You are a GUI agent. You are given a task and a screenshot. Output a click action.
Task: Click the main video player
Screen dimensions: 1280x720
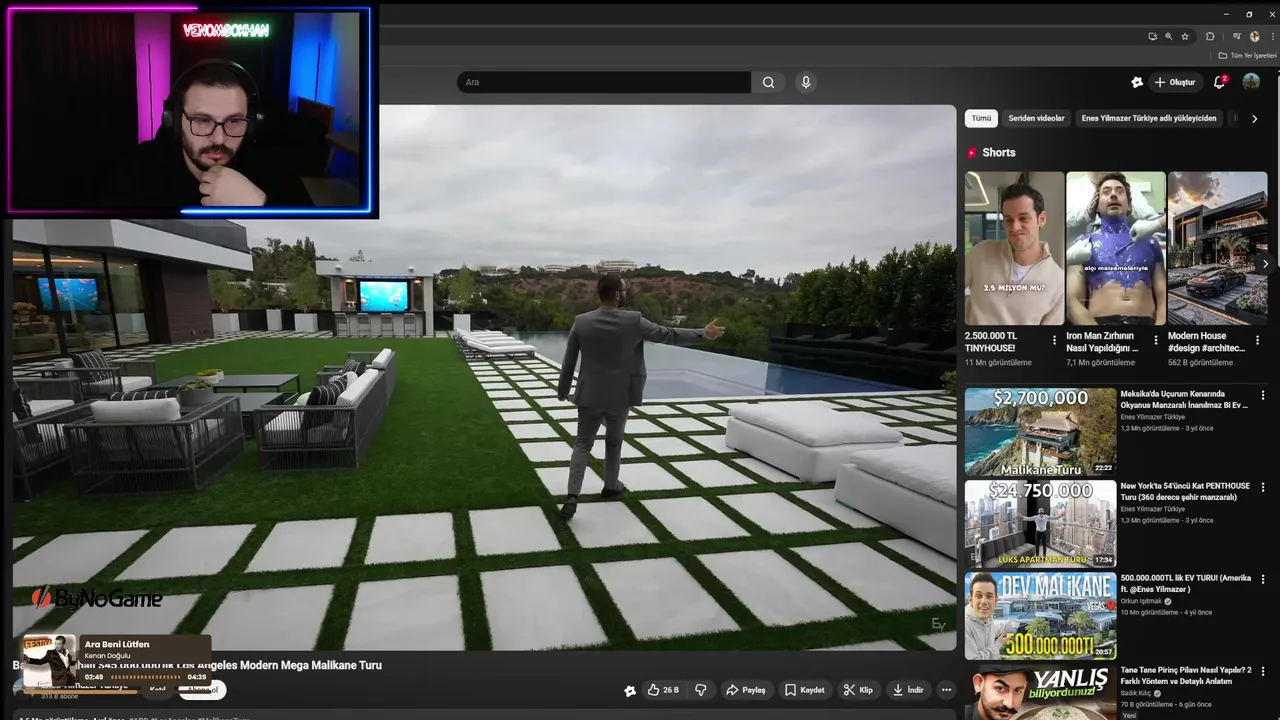(x=484, y=378)
